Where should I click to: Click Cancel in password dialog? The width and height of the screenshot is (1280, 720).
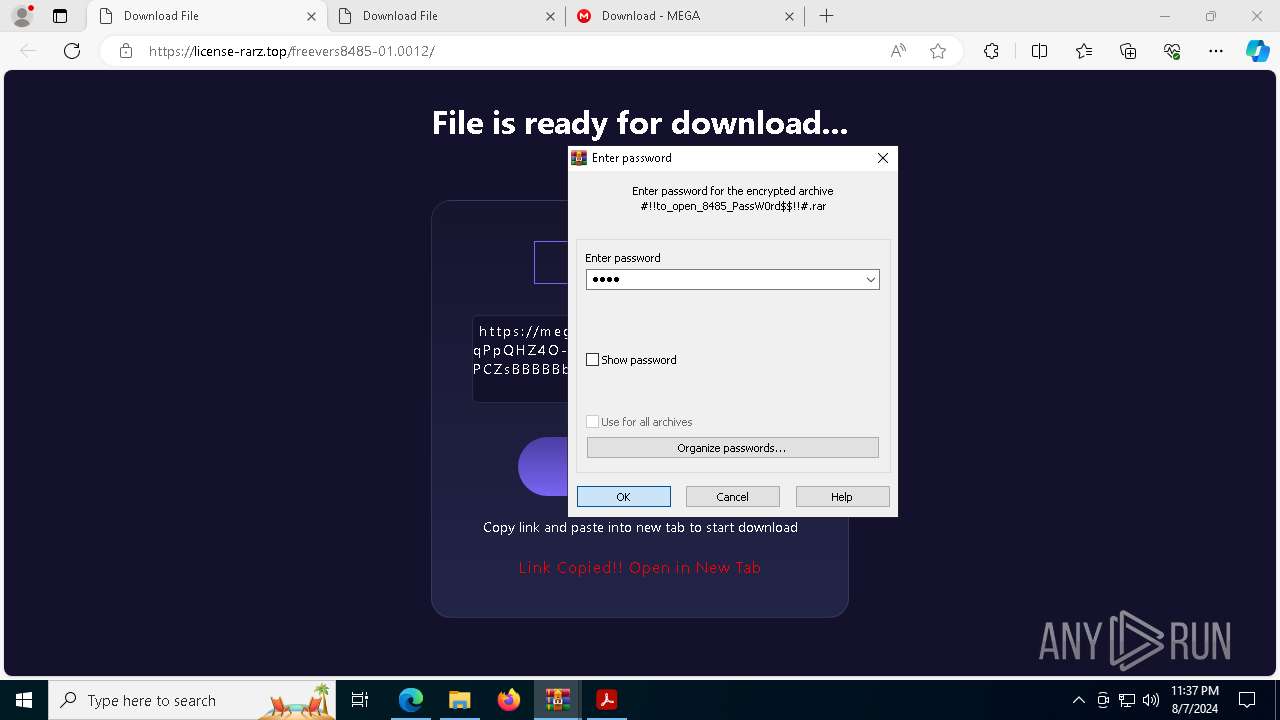[x=733, y=497]
